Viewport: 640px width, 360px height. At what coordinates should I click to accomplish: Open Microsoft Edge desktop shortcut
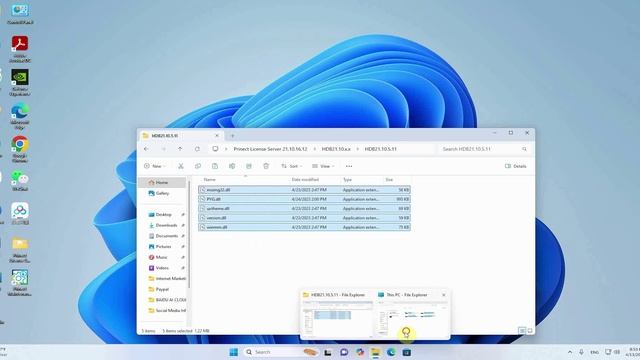click(20, 116)
